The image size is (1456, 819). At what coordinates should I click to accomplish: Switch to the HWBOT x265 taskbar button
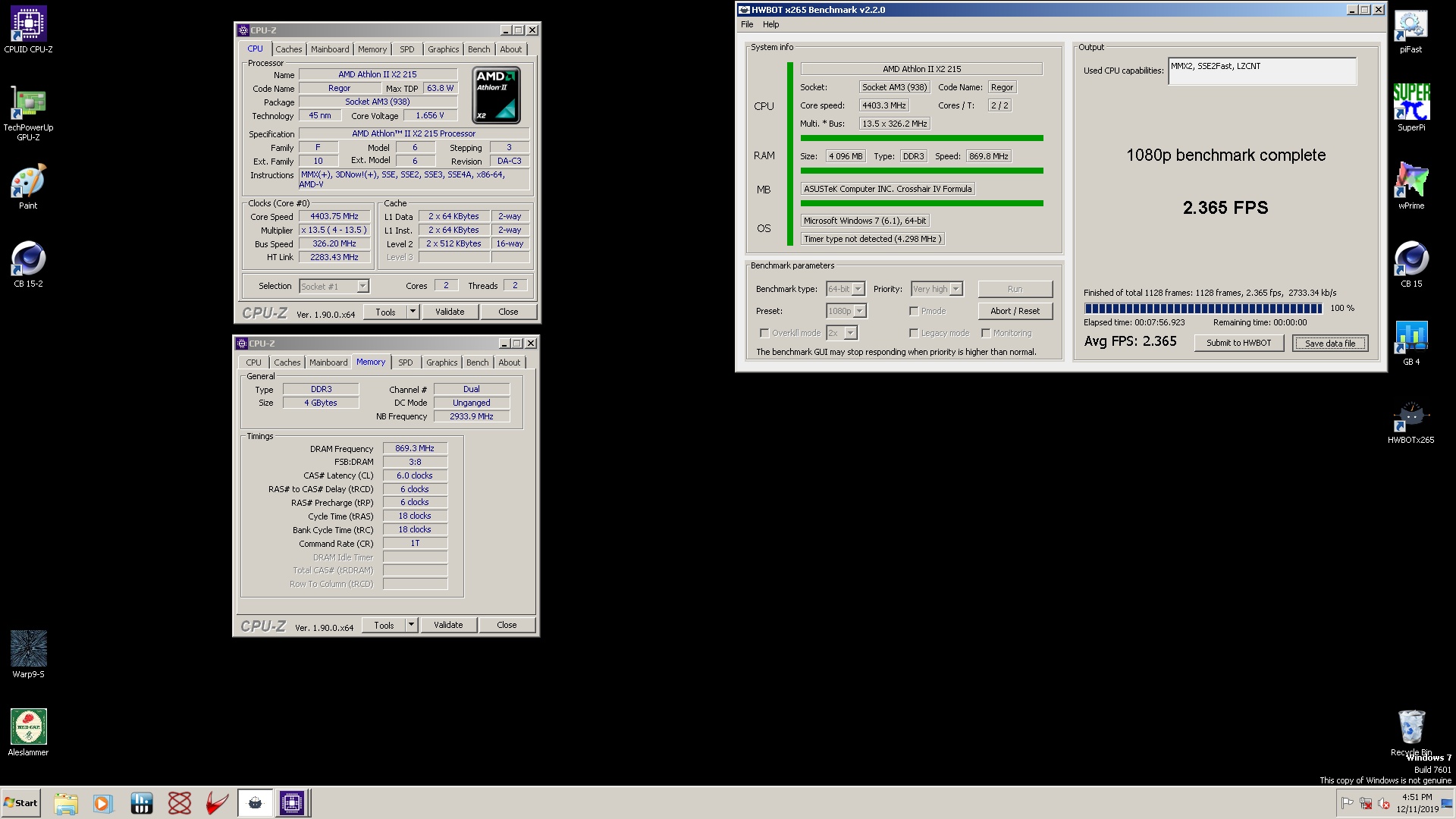tap(255, 803)
